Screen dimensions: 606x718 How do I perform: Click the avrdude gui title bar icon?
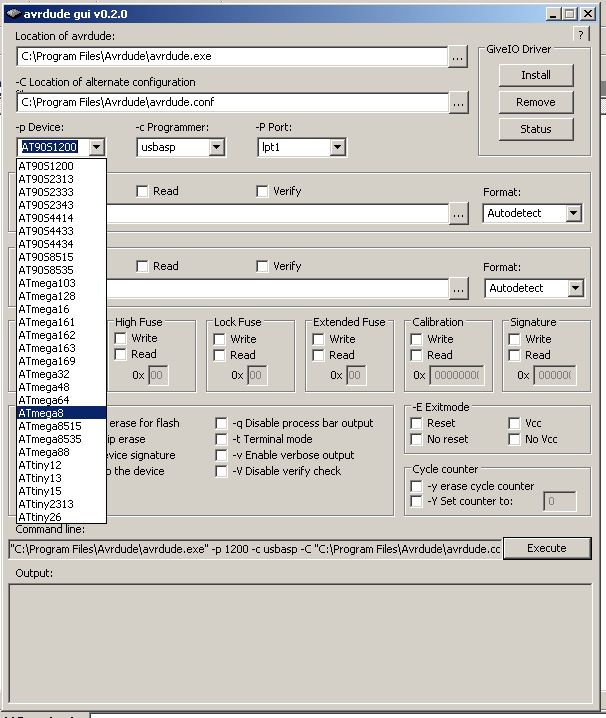[13, 14]
